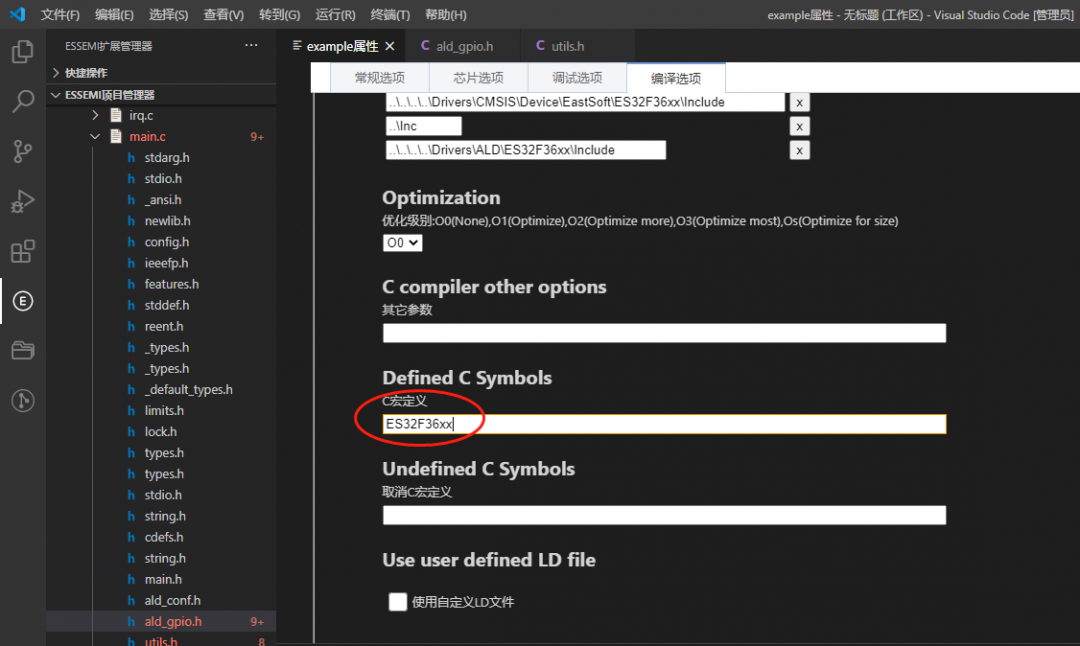Open the Source Control view icon
The image size is (1080, 646).
pos(22,151)
